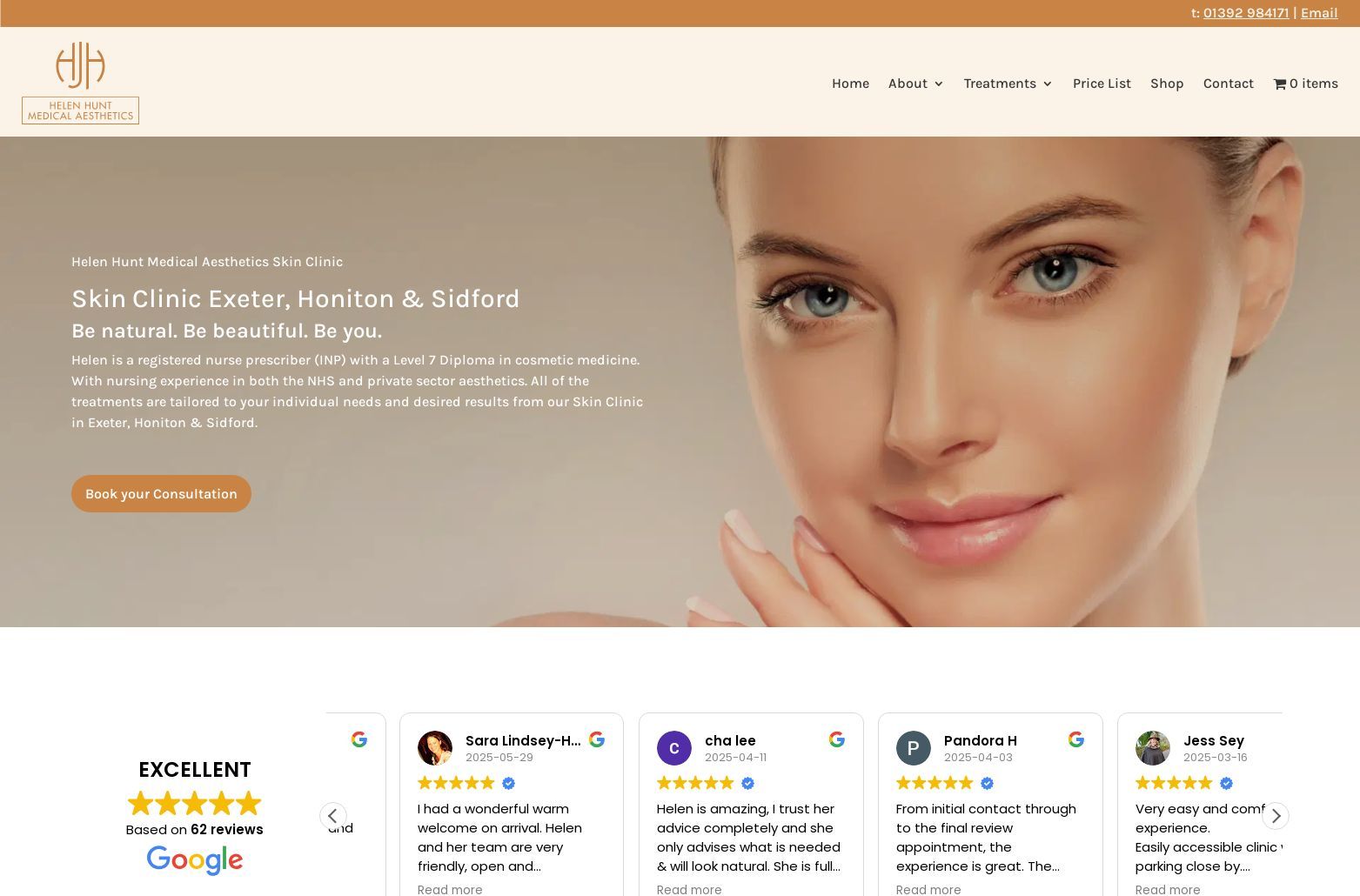Expand the Treatments dropdown menu
Viewport: 1360px width, 896px height.
1008,84
